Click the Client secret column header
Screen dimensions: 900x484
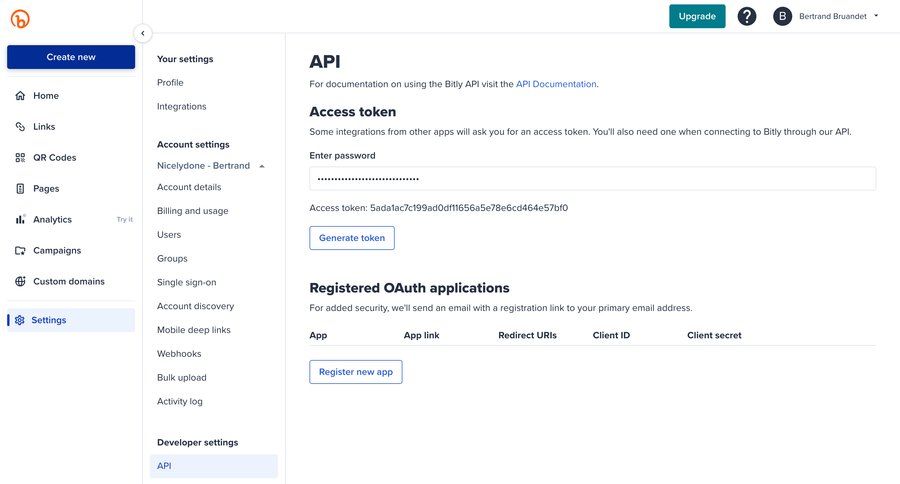tap(714, 335)
